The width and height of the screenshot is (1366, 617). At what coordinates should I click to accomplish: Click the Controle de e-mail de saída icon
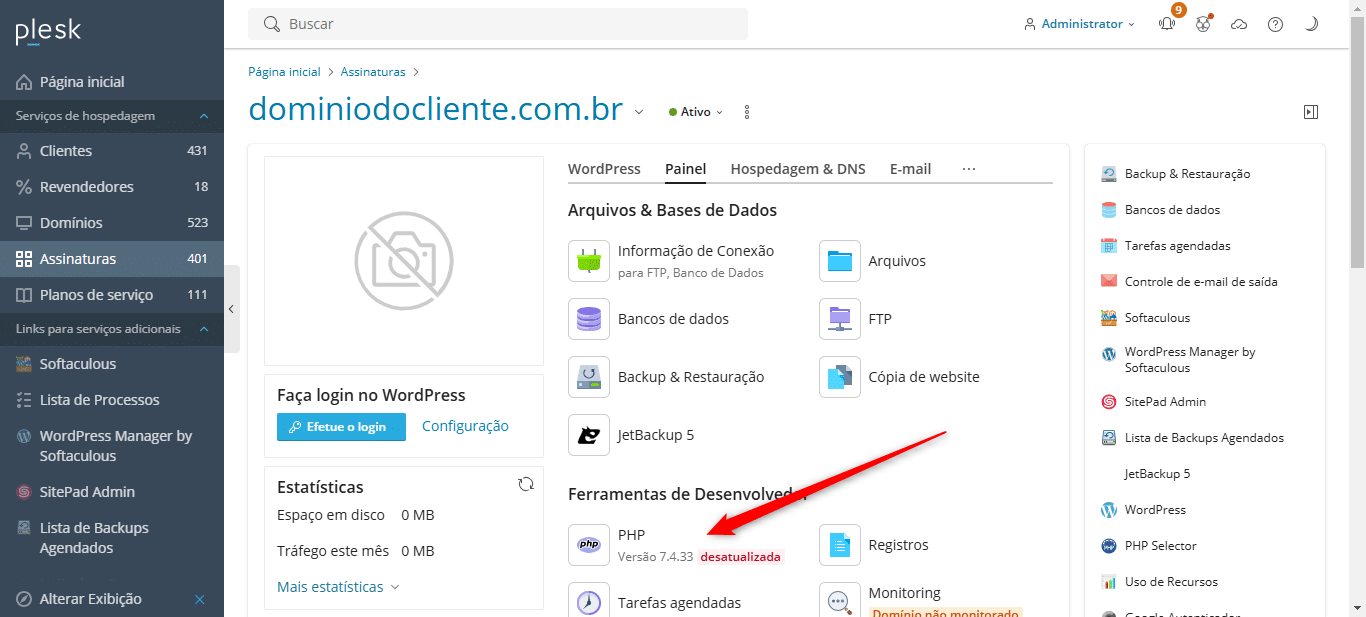[x=1109, y=282]
